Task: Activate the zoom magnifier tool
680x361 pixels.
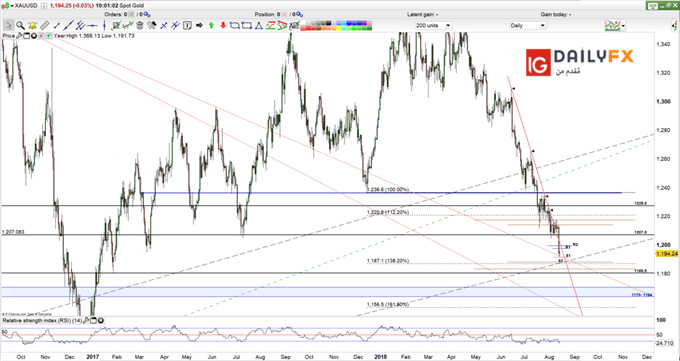Action: (x=20, y=26)
